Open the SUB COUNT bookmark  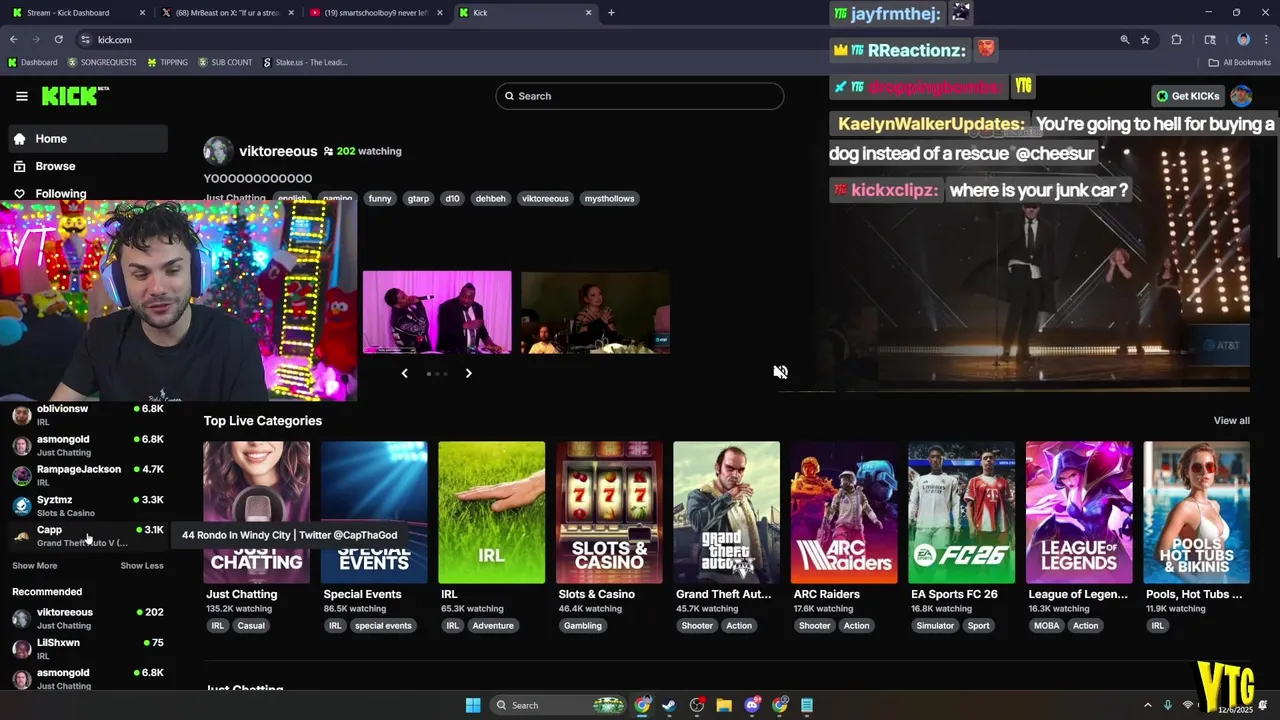(x=225, y=62)
